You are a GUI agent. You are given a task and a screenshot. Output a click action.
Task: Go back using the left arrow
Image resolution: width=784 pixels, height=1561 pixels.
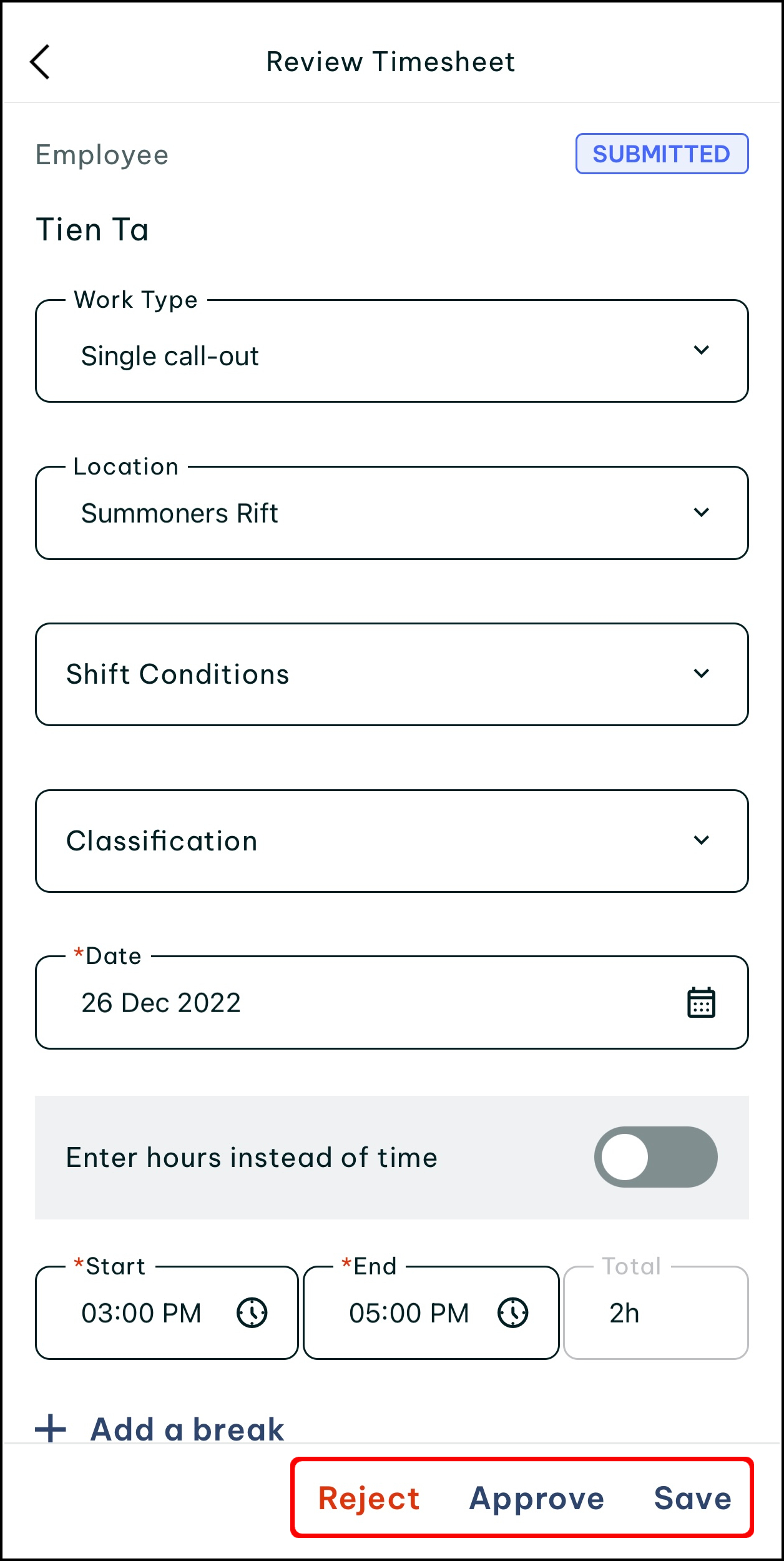41,62
